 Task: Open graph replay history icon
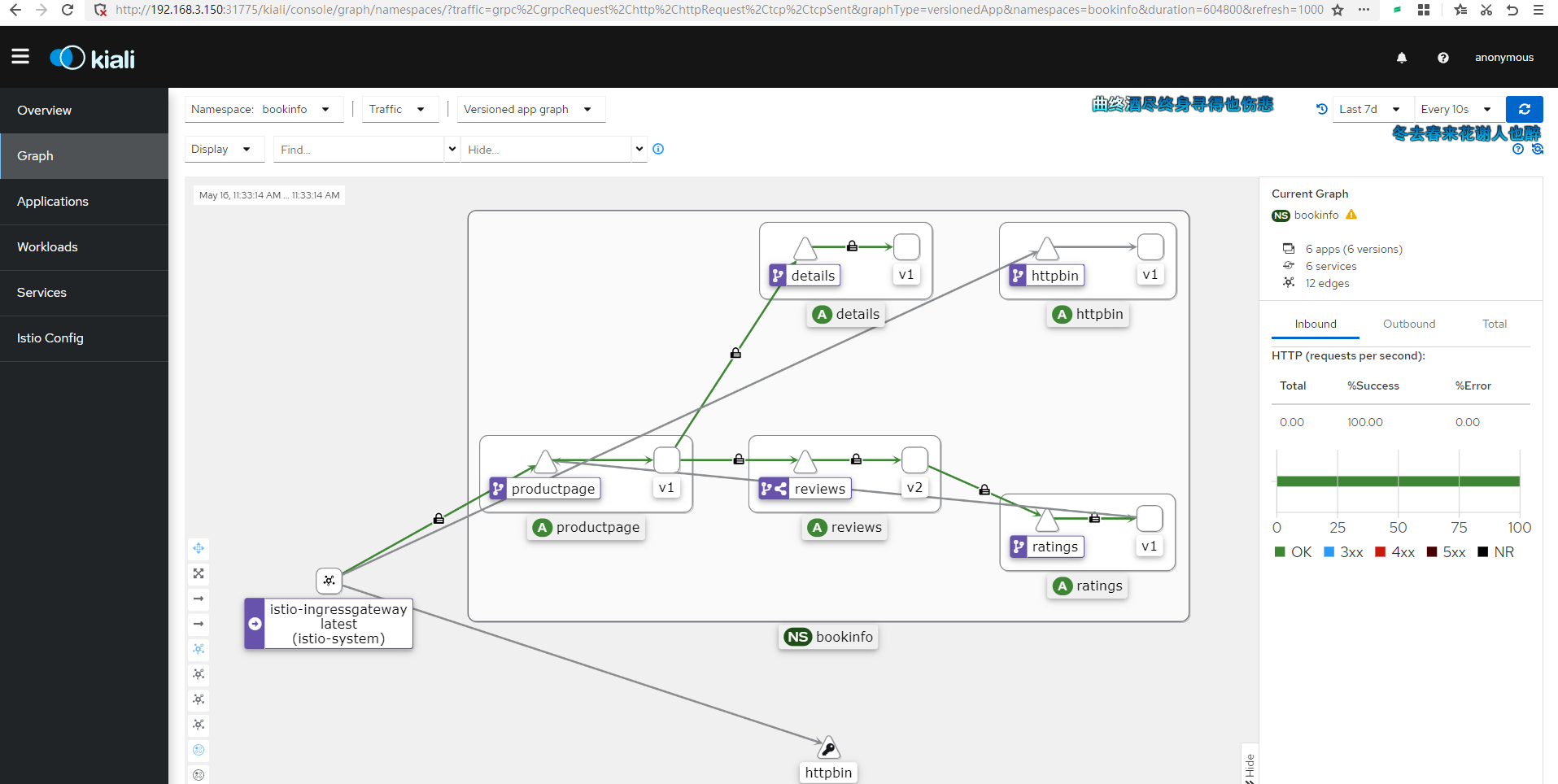(x=1321, y=109)
